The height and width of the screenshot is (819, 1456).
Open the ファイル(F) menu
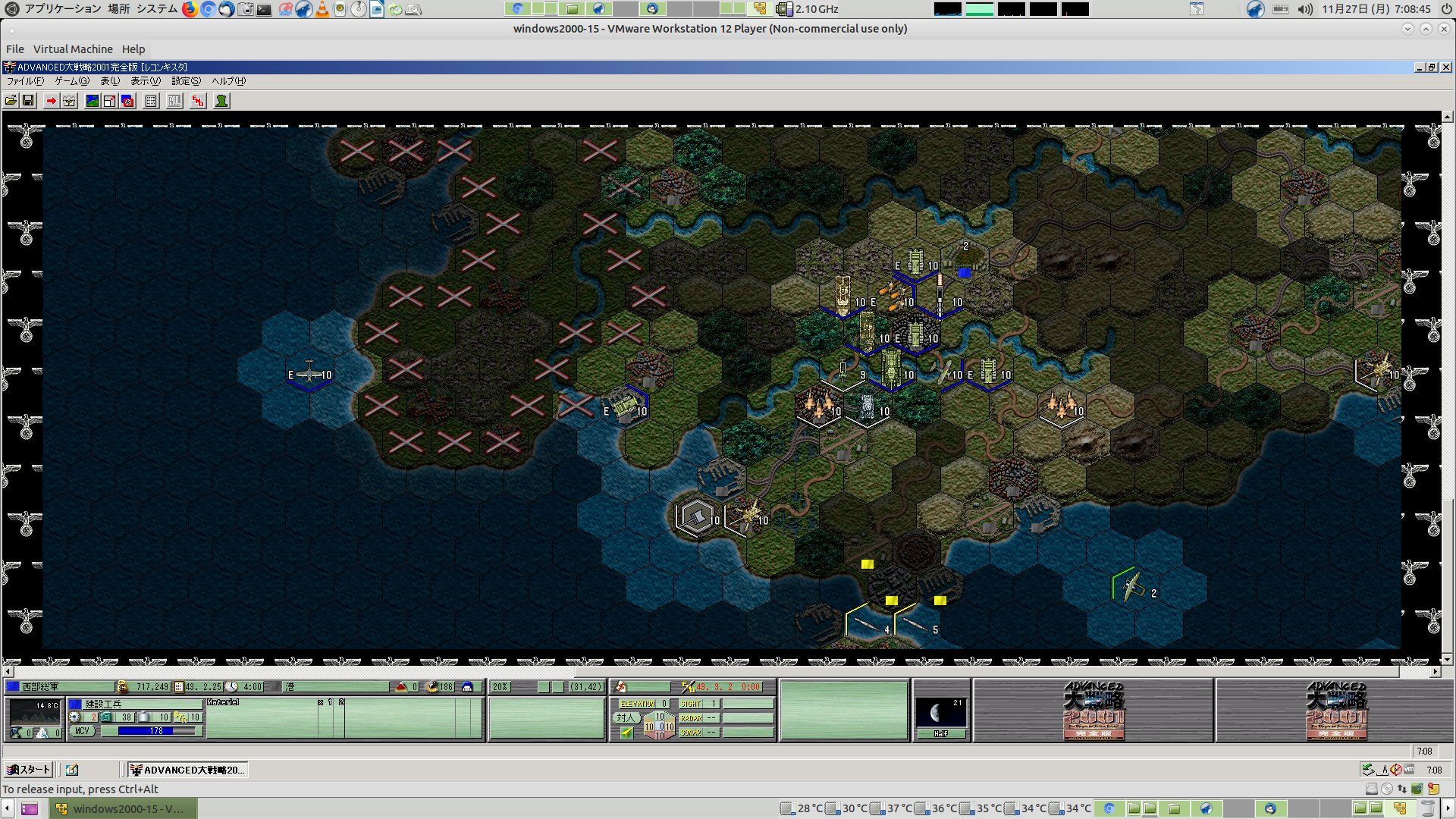pyautogui.click(x=25, y=81)
